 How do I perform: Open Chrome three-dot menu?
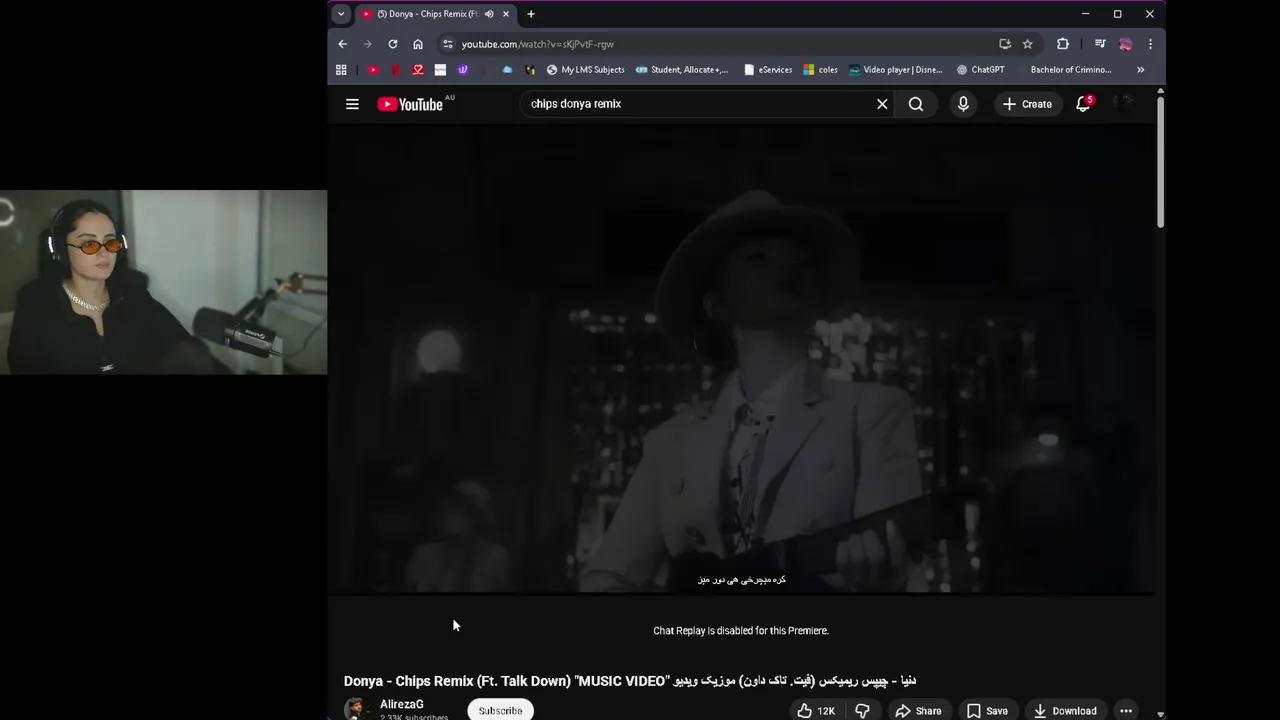point(1150,44)
